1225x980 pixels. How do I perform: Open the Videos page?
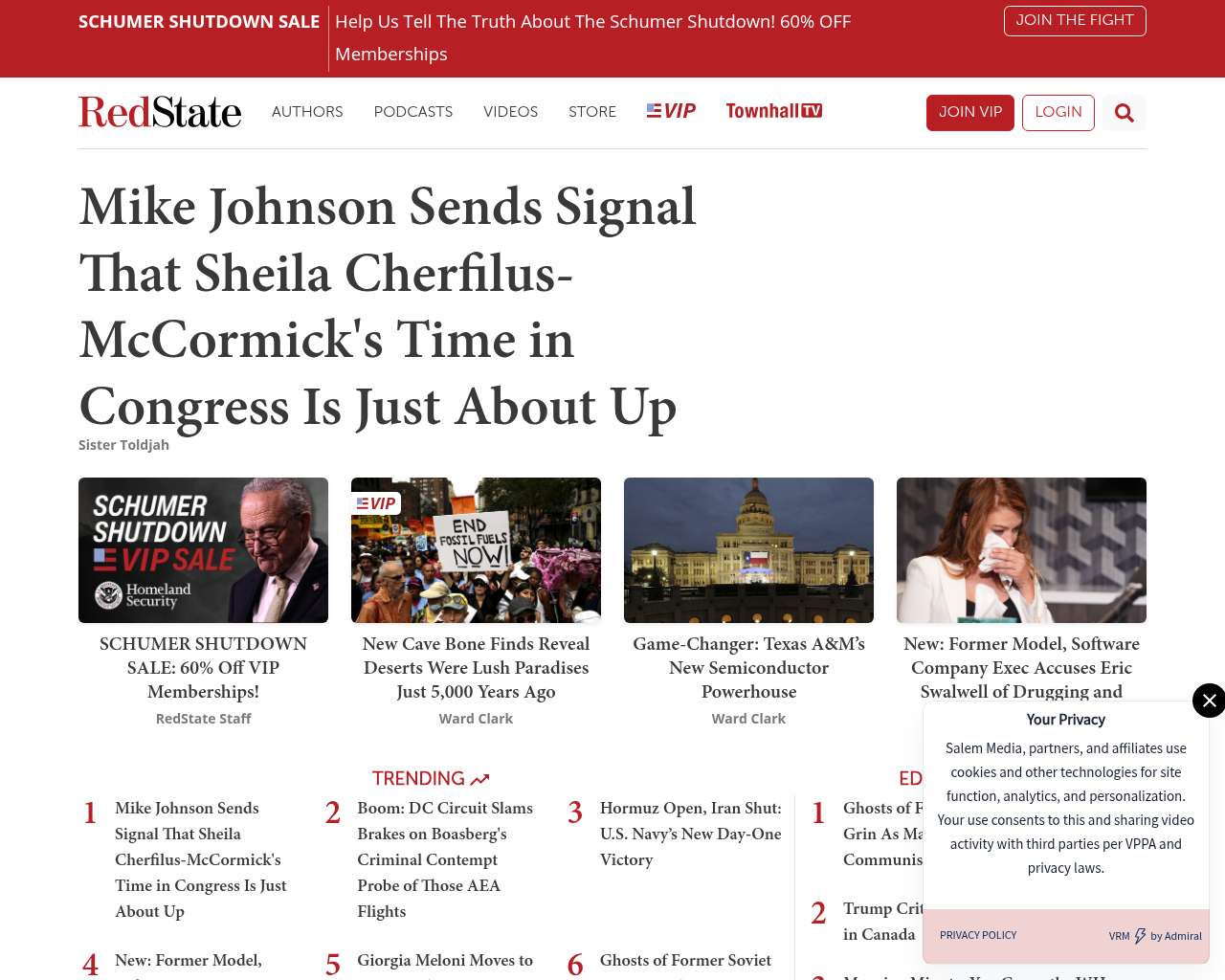510,112
